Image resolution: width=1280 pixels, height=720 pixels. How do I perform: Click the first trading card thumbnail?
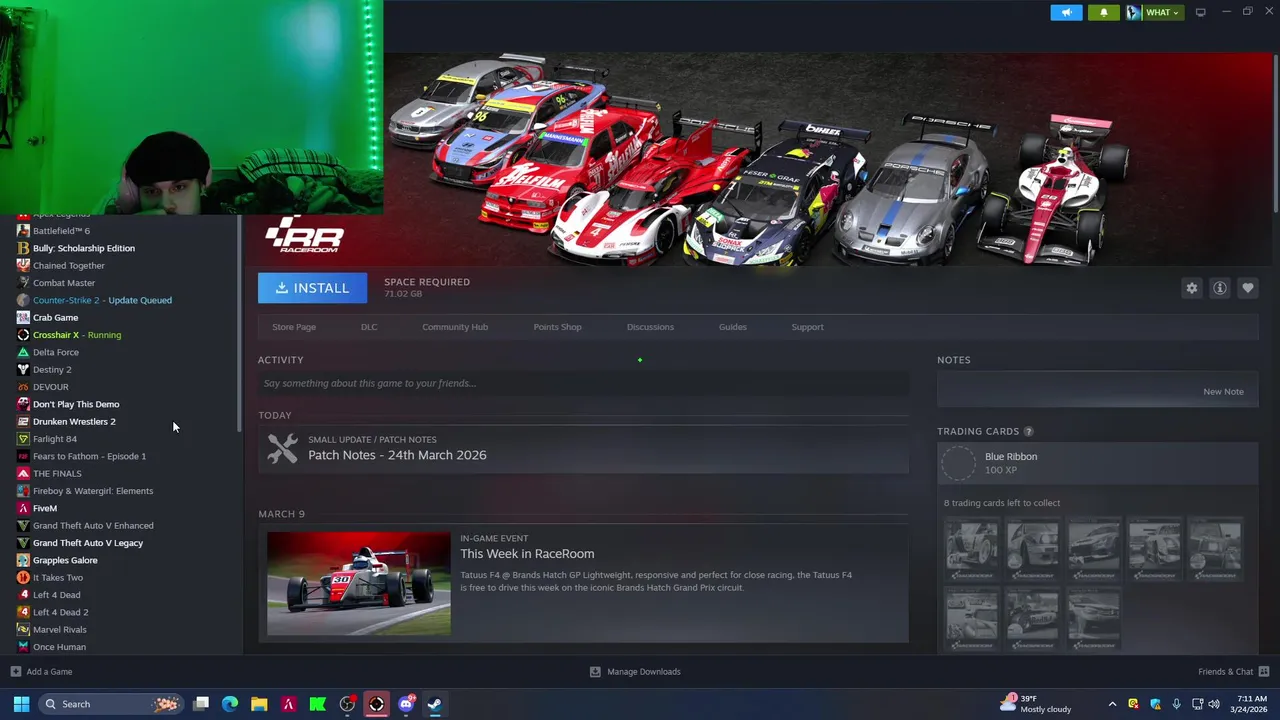(972, 549)
